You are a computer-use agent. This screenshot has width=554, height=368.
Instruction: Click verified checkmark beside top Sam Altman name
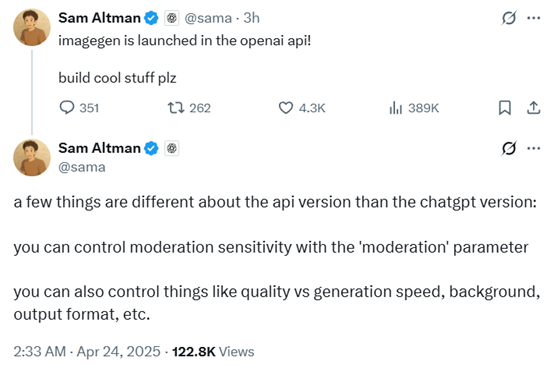(152, 18)
